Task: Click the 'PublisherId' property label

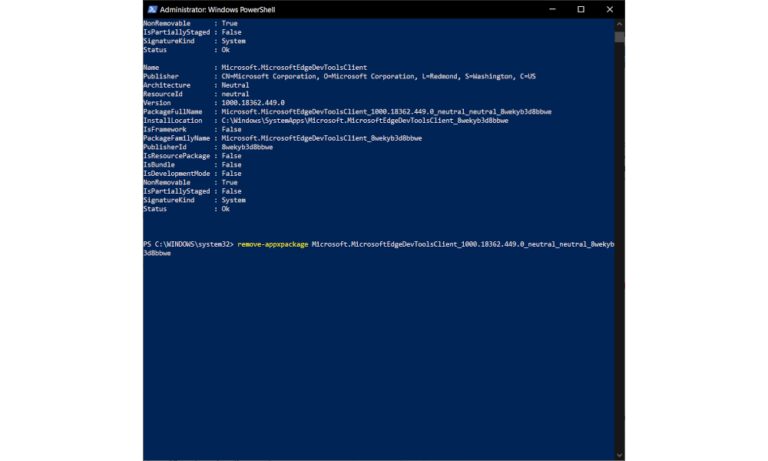Action: point(165,147)
